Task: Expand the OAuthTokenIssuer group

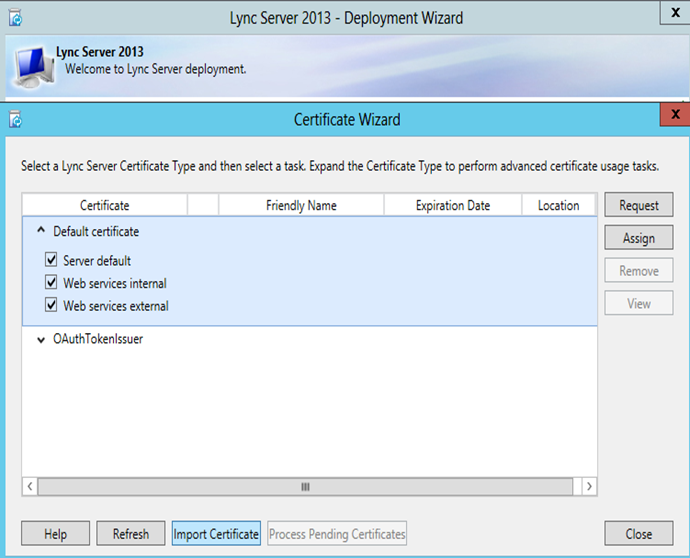Action: [x=41, y=340]
